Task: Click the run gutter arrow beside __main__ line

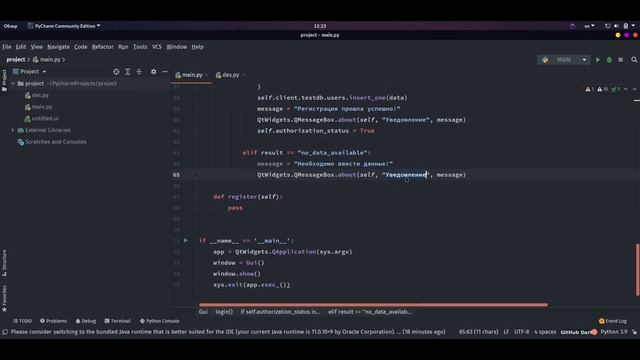Action: 186,240
